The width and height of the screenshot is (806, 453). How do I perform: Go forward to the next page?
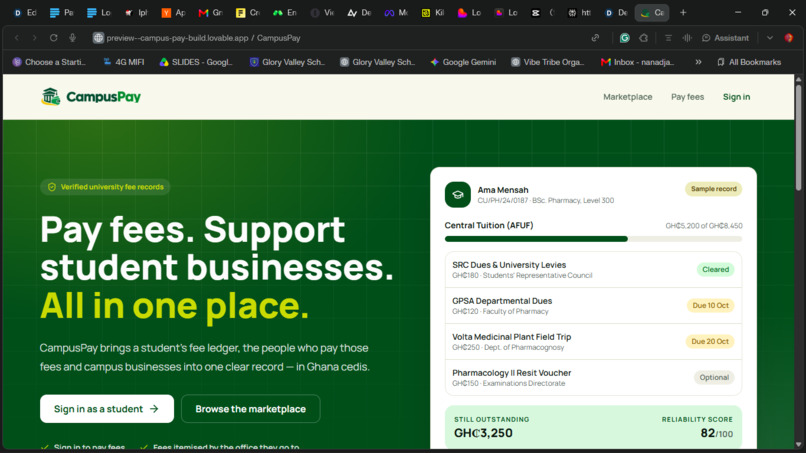click(34, 38)
